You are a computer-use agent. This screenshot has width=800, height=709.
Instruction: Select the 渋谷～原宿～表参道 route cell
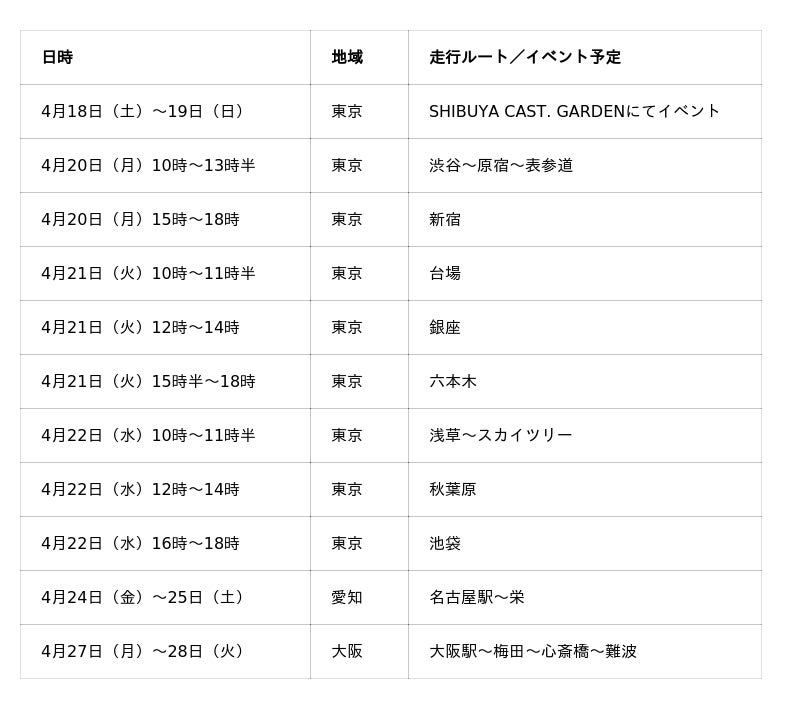501,166
